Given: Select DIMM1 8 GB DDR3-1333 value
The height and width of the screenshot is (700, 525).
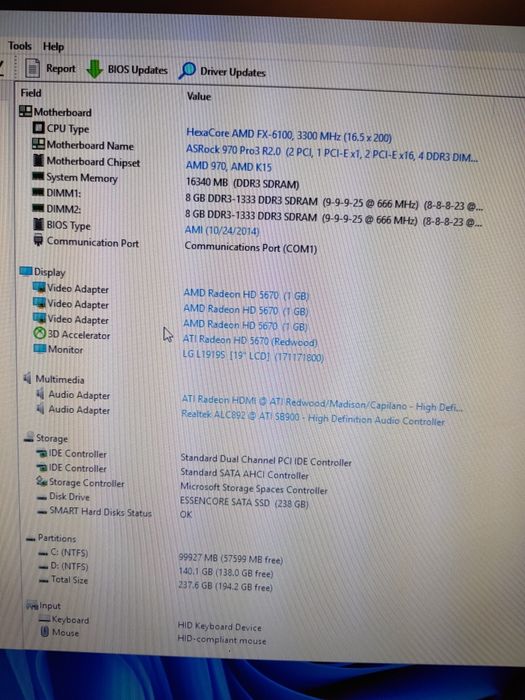Looking at the screenshot, I should [x=334, y=204].
